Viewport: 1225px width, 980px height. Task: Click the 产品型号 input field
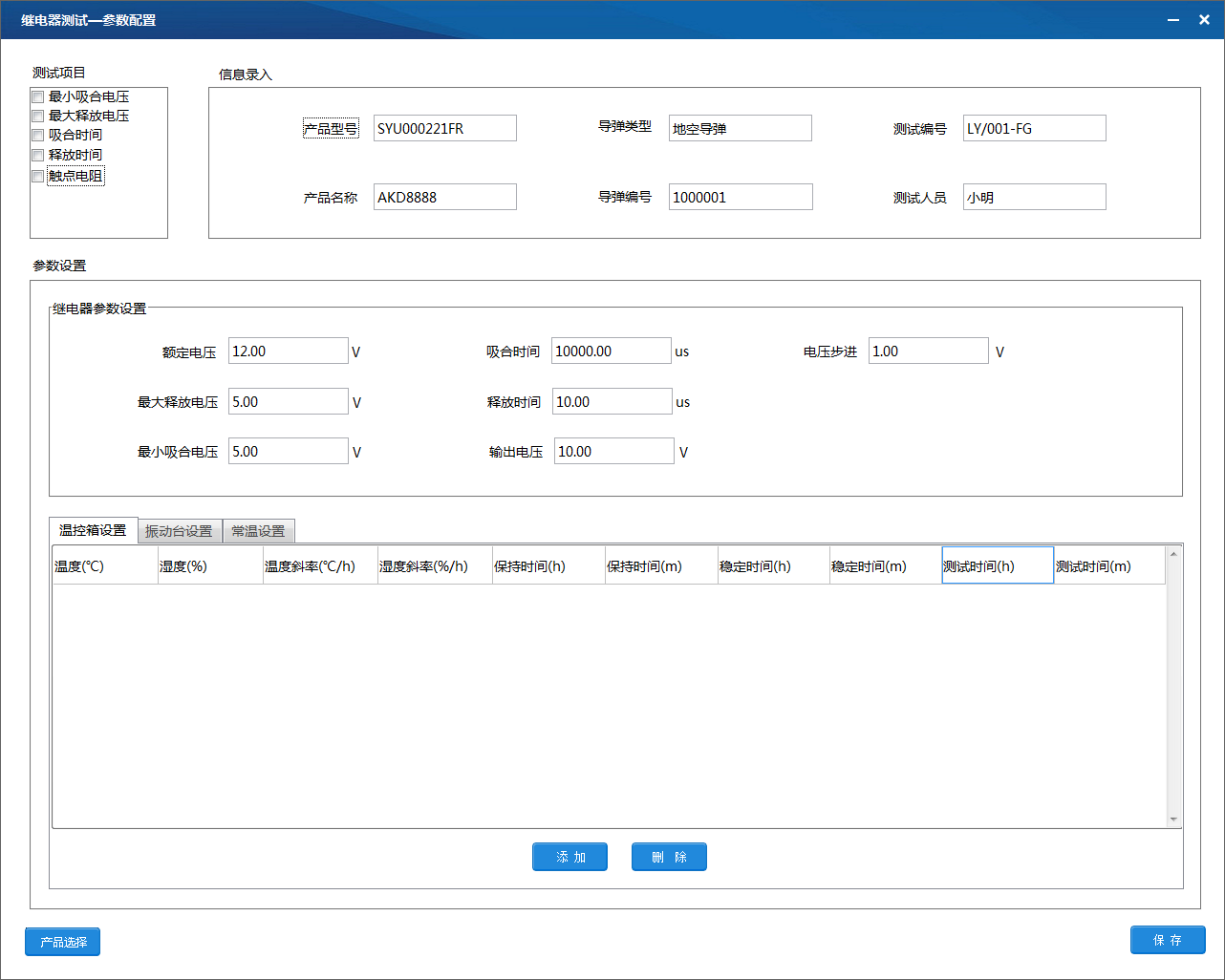[x=445, y=128]
